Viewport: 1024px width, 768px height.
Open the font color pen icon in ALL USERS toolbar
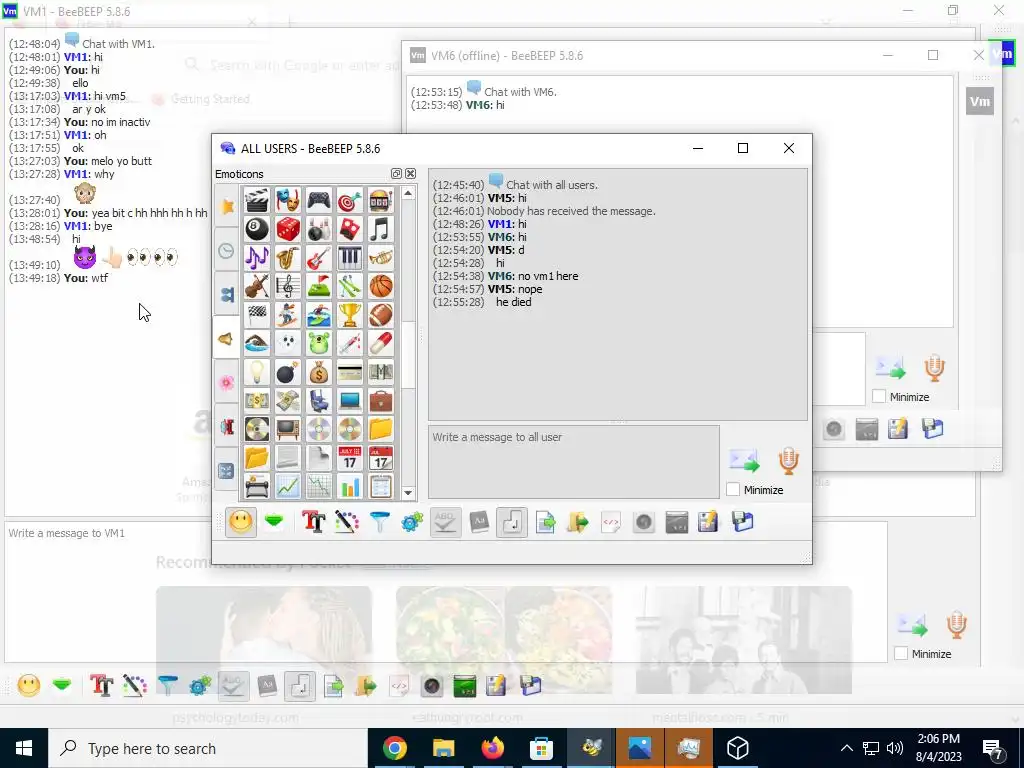click(347, 522)
